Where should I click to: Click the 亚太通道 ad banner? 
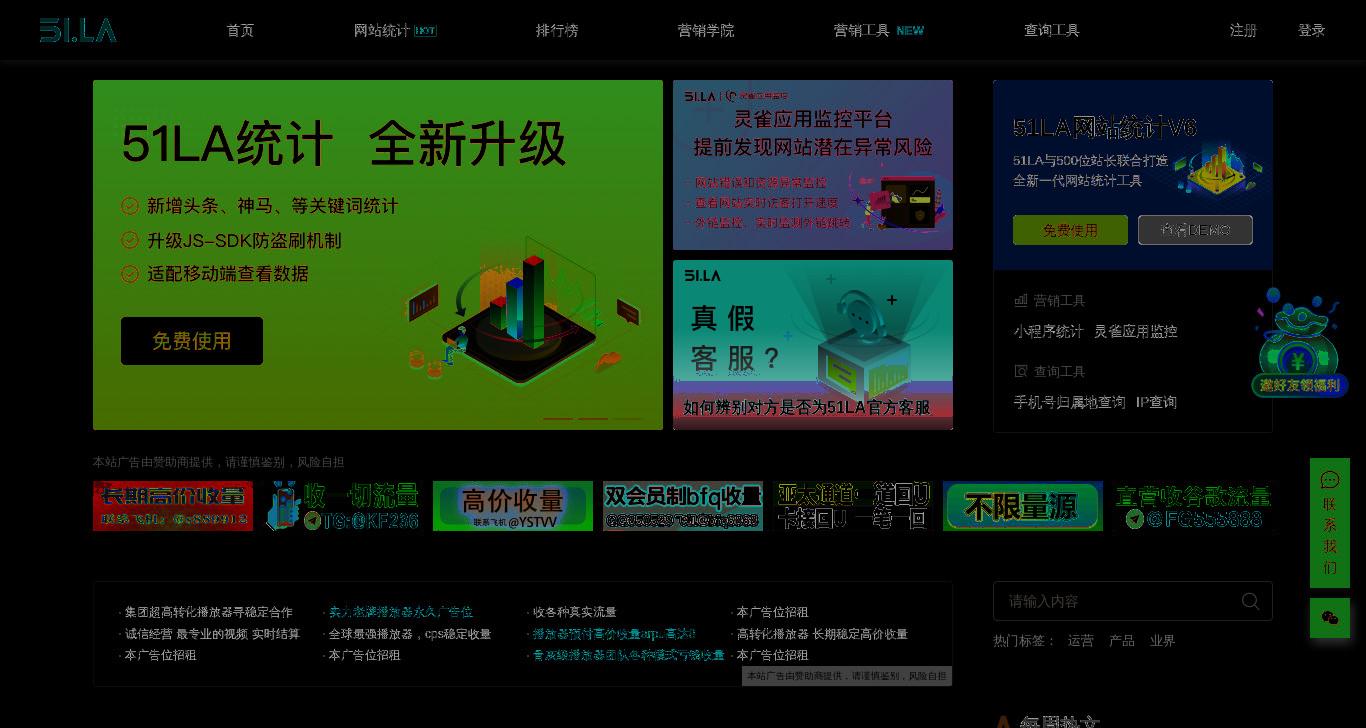tap(853, 506)
